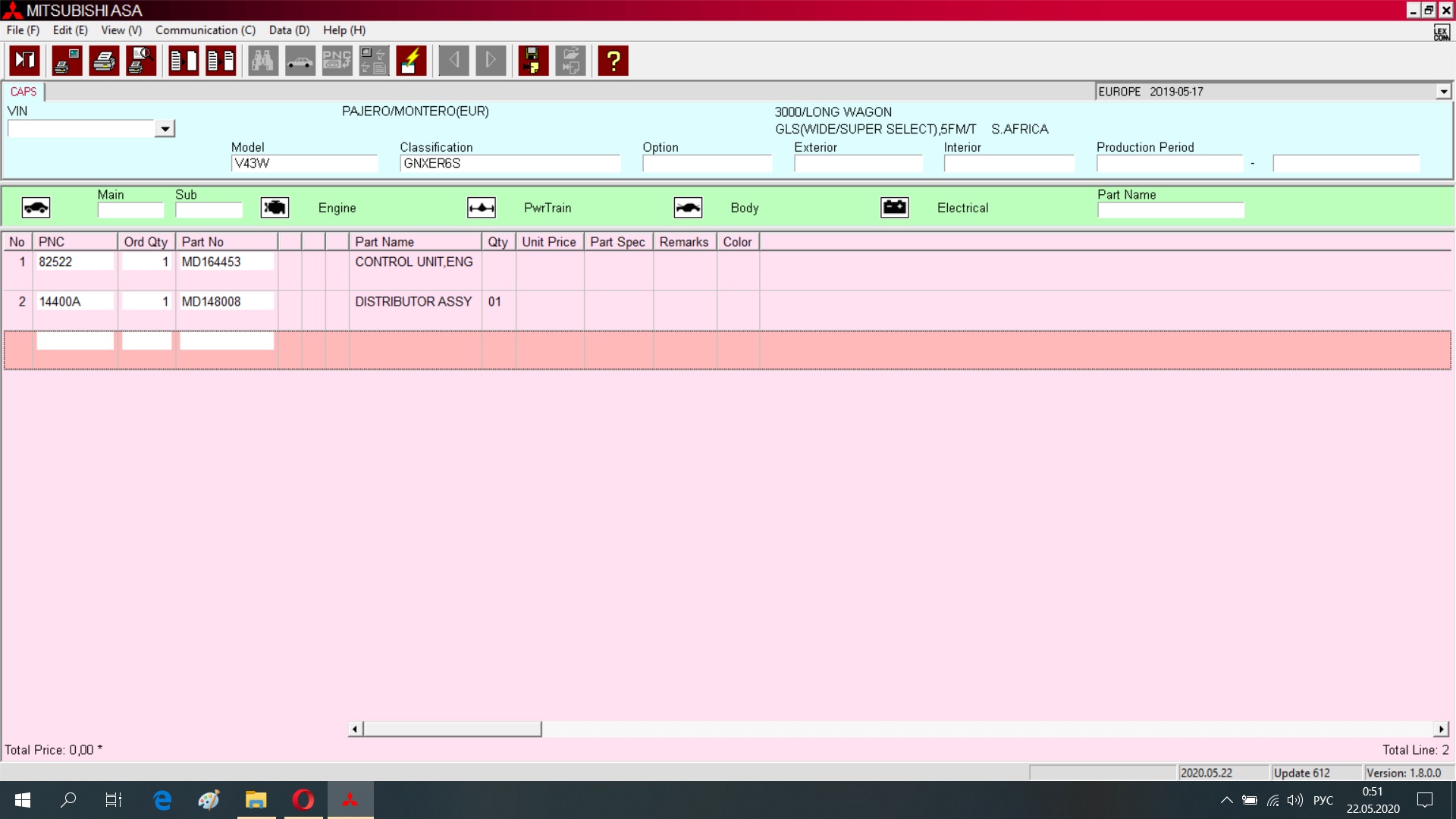Viewport: 1456px width, 819px height.
Task: Select the Body group icon
Action: pyautogui.click(x=688, y=208)
